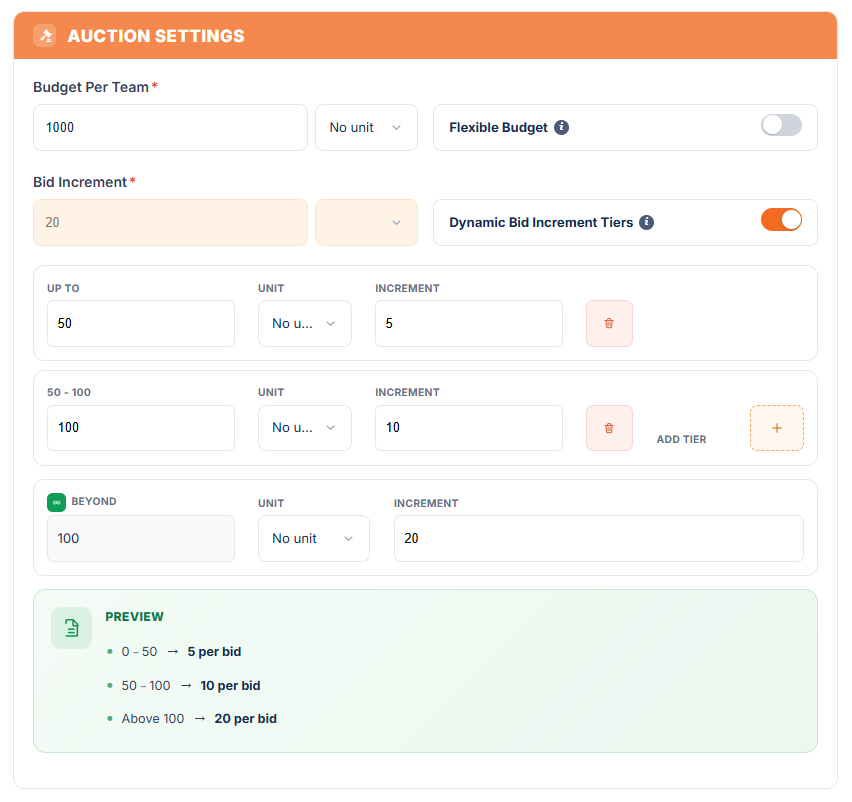852x802 pixels.
Task: Open unit dropdown for Up To 50 tier
Action: tap(305, 323)
